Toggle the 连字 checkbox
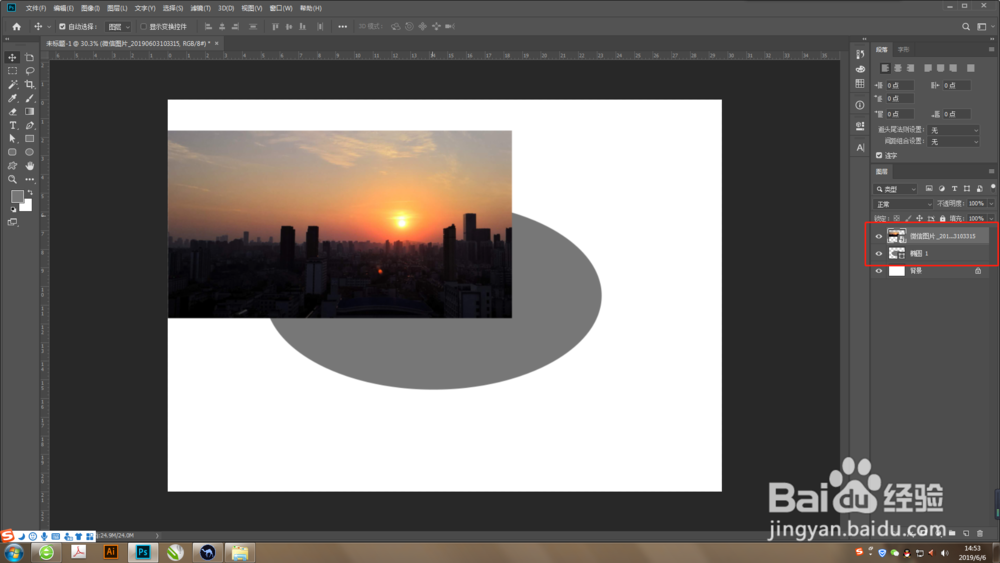The height and width of the screenshot is (563, 1000). (x=879, y=155)
